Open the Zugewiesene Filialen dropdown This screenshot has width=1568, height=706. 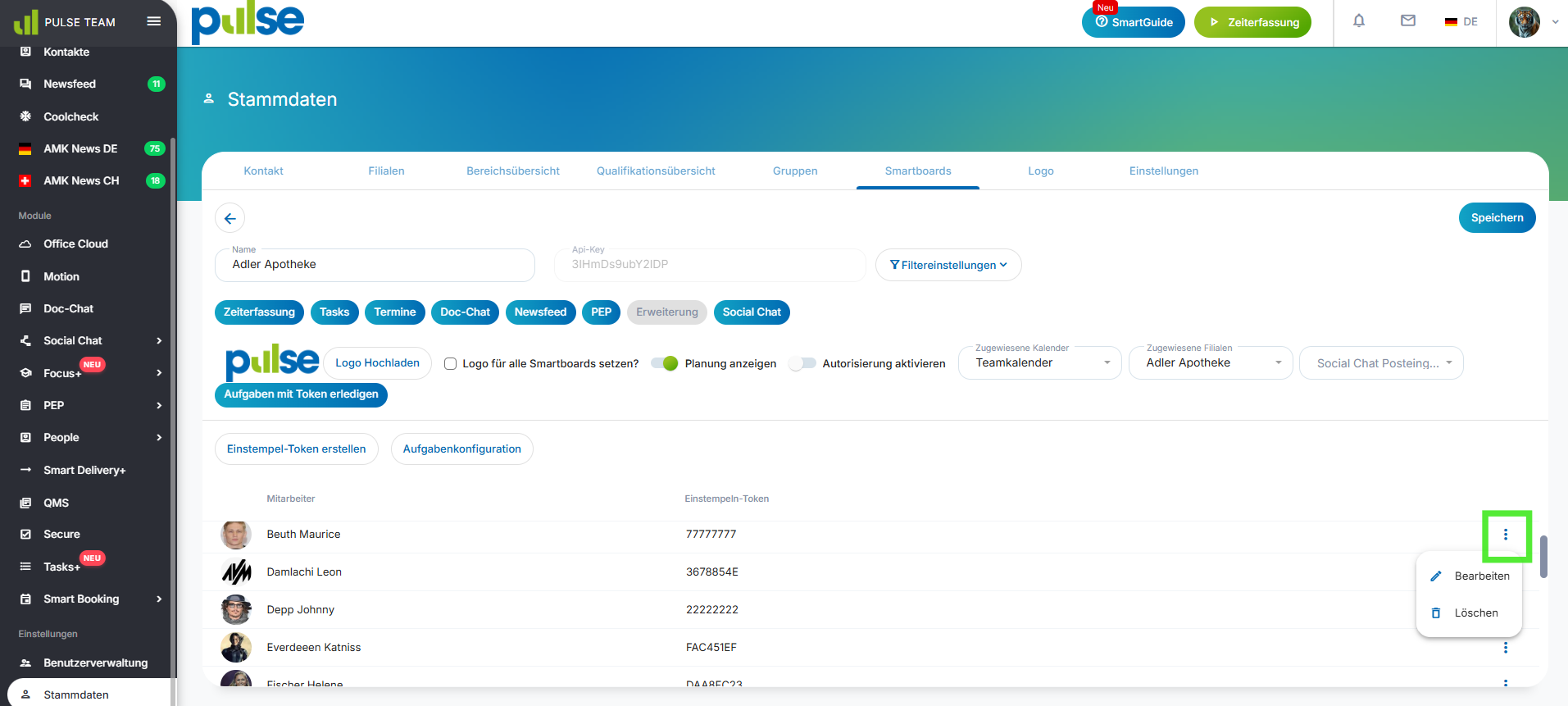[x=1211, y=363]
